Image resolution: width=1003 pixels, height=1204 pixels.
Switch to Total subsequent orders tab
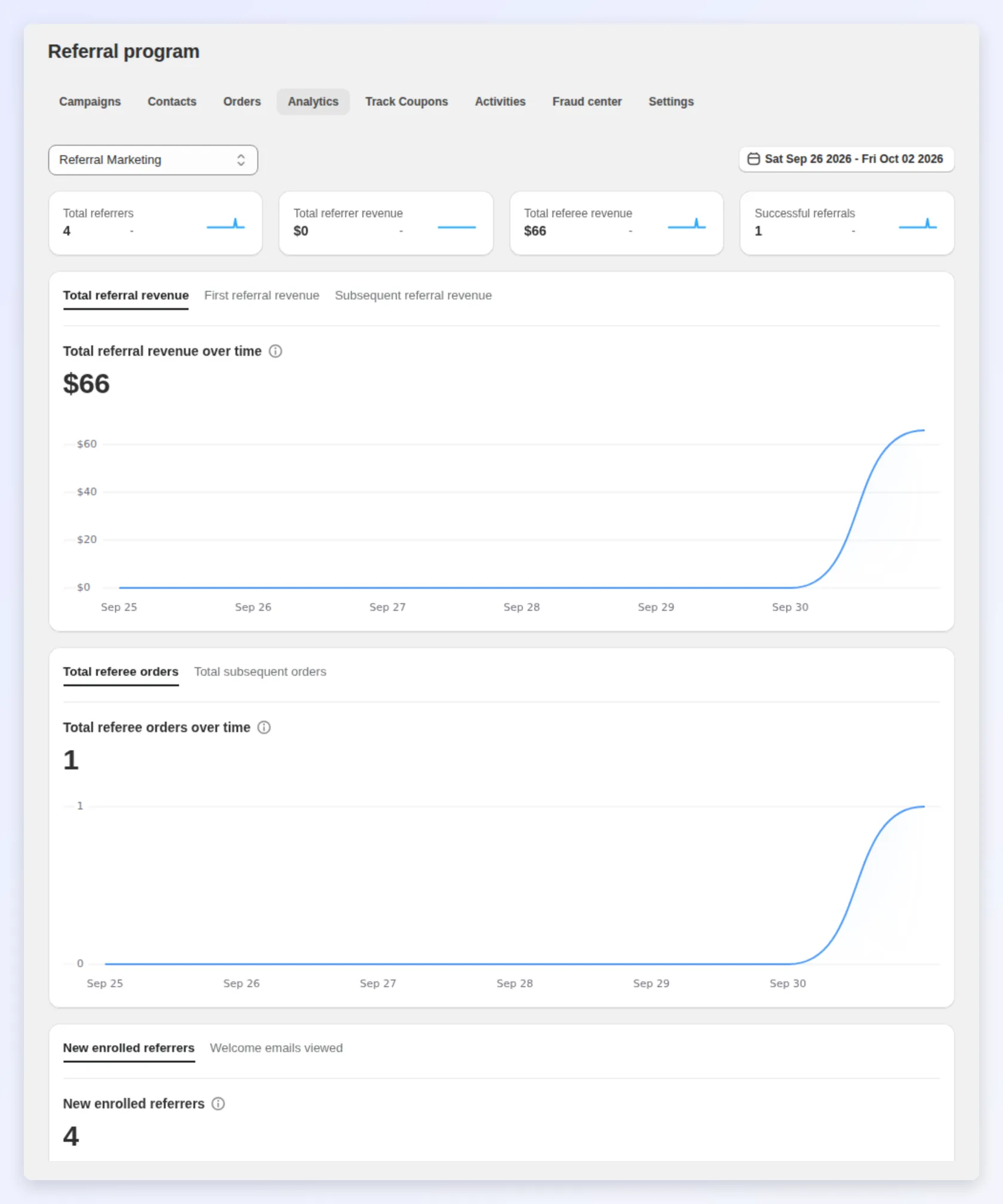260,672
